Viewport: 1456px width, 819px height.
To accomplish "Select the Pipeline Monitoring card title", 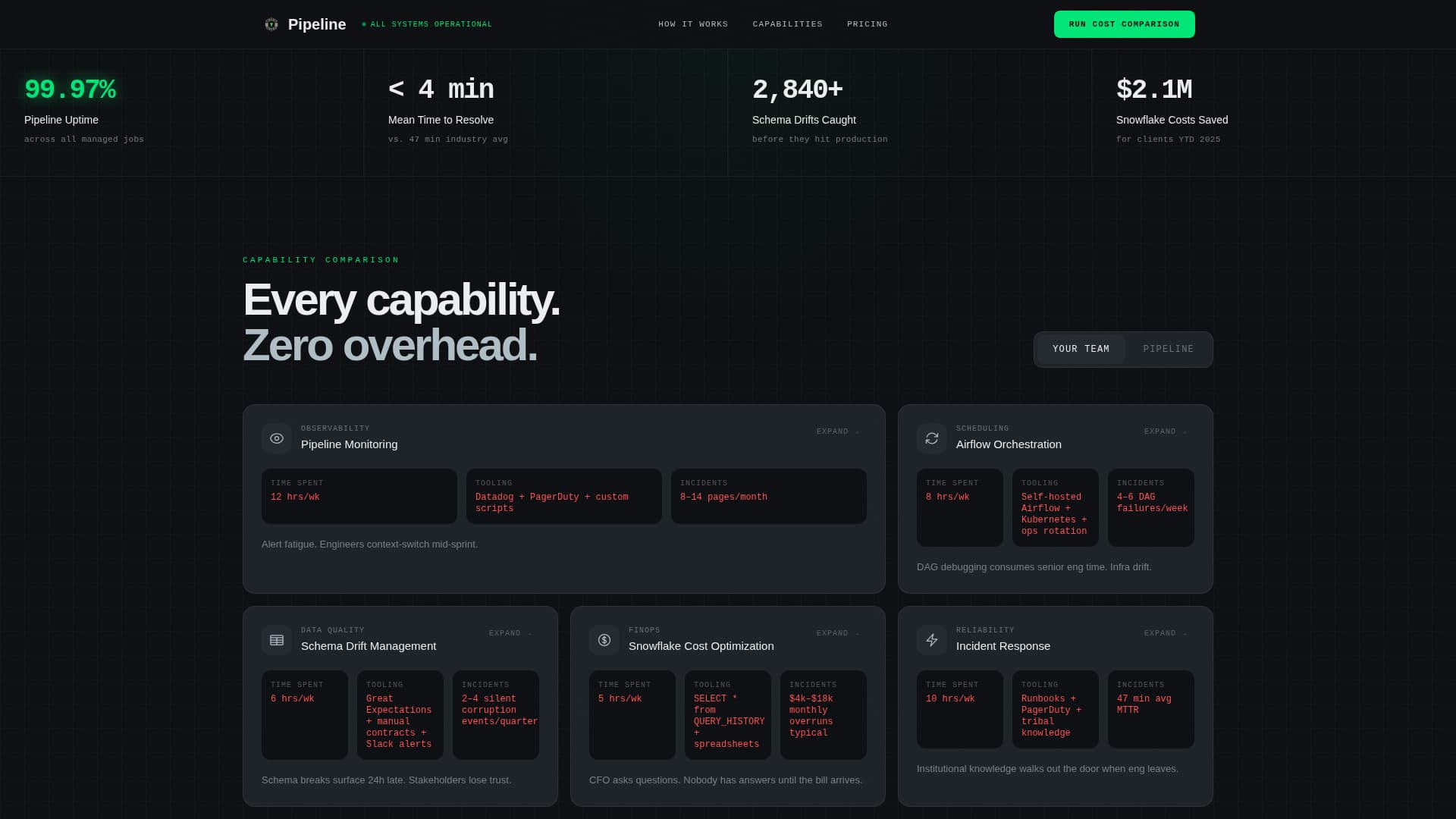I will coord(349,444).
